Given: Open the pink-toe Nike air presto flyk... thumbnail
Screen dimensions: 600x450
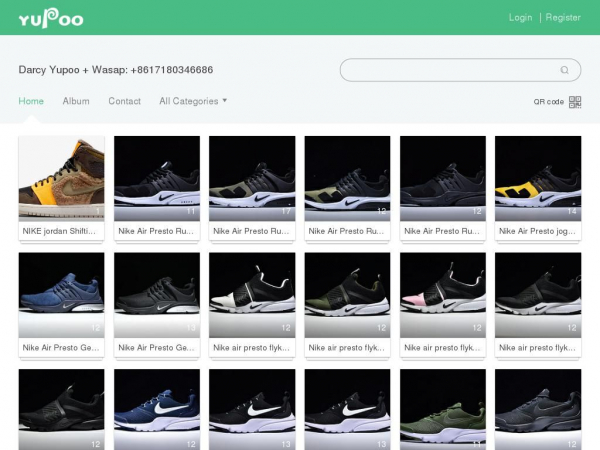Looking at the screenshot, I should coord(443,295).
